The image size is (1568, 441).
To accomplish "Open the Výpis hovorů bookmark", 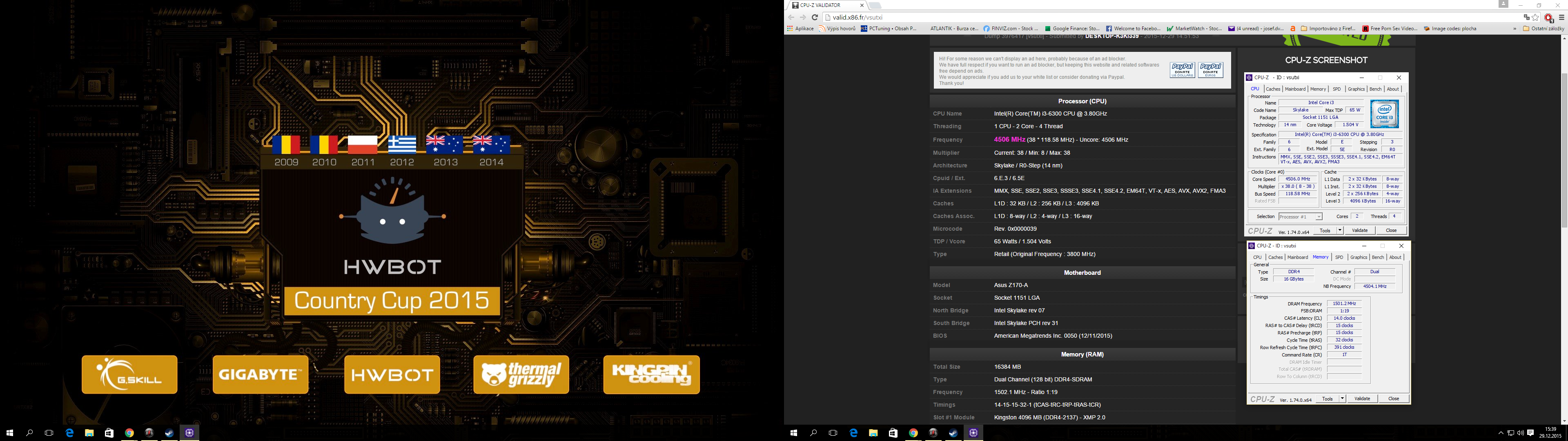I will [x=837, y=29].
